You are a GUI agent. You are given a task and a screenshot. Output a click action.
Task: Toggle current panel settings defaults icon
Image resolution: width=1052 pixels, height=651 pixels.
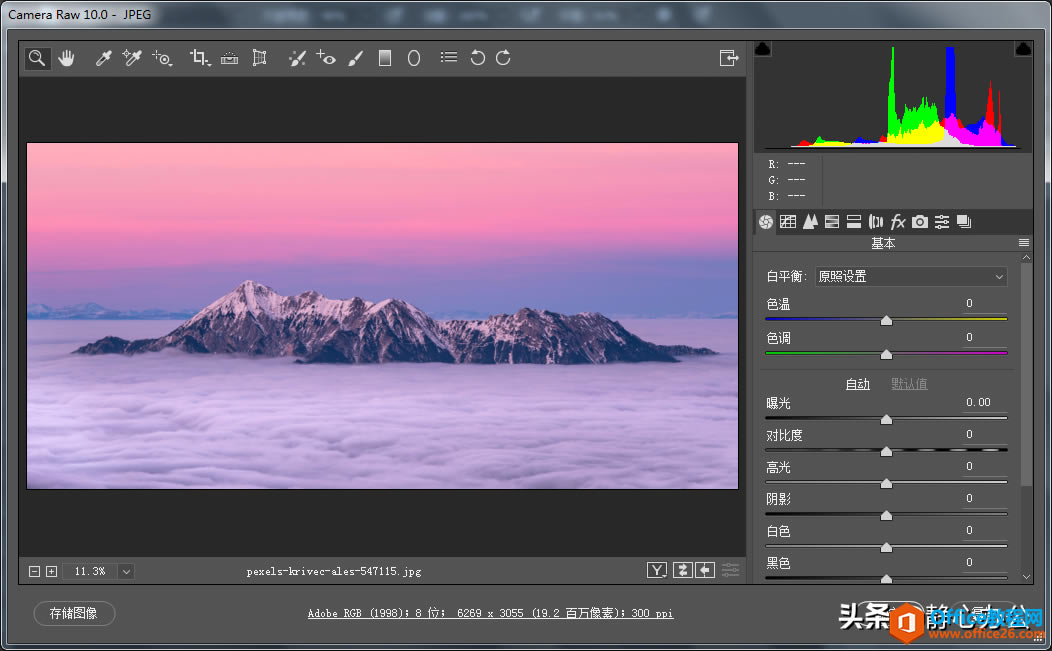point(730,570)
